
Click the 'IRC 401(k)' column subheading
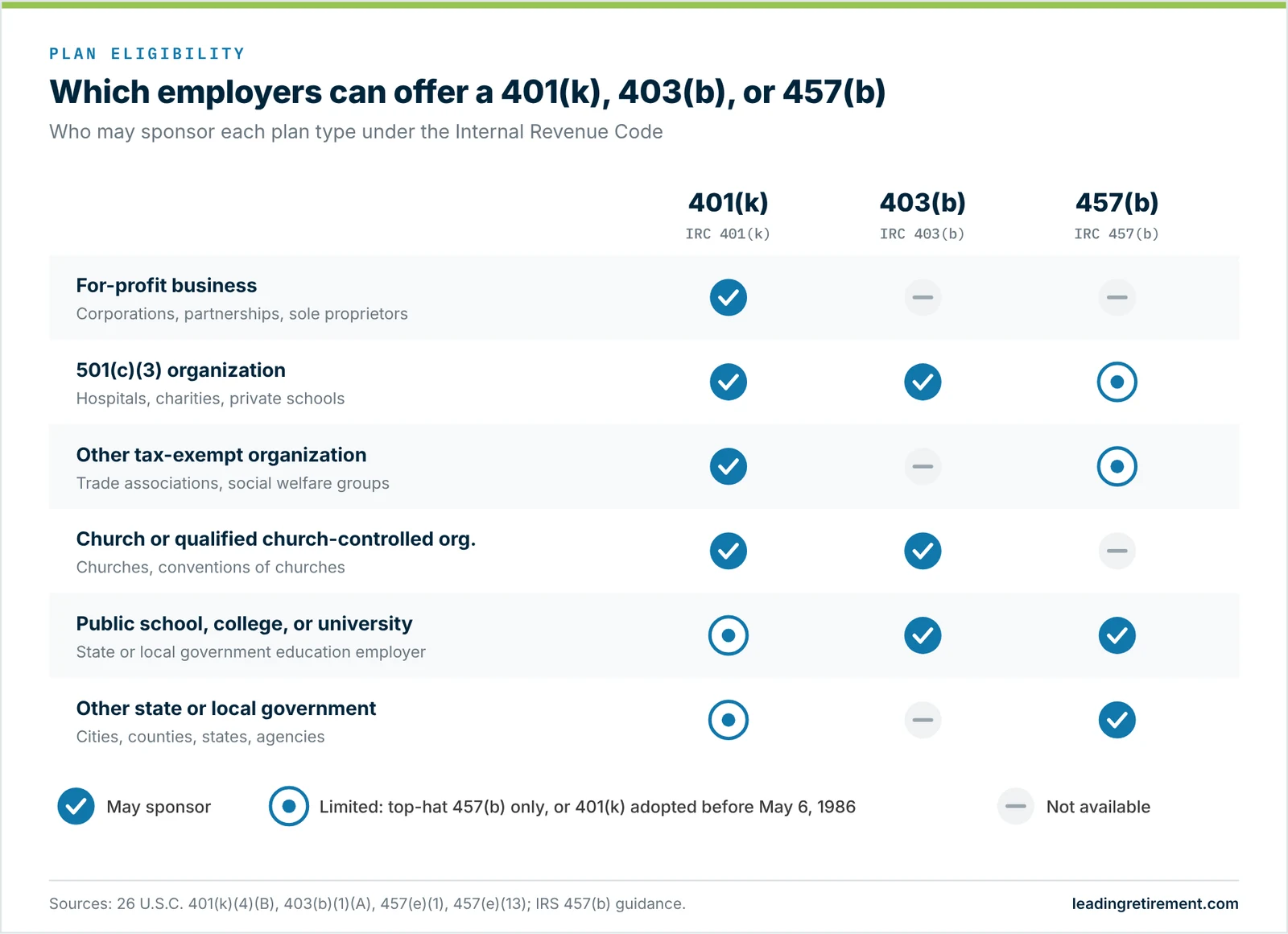729,234
